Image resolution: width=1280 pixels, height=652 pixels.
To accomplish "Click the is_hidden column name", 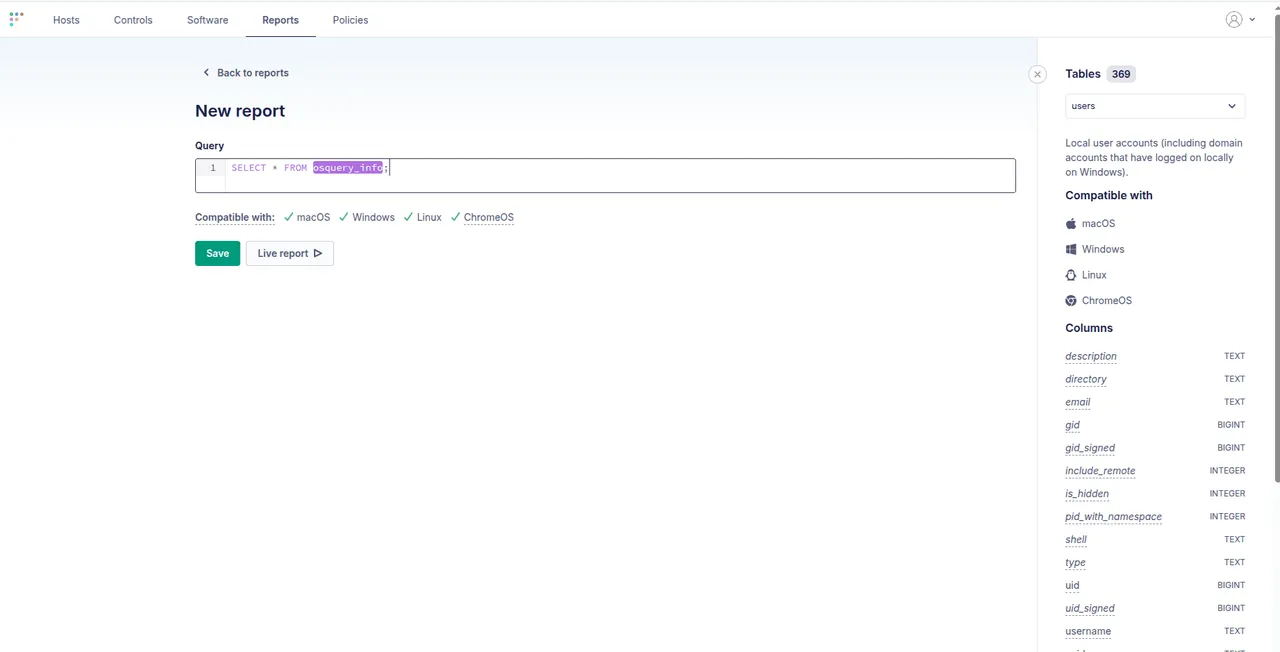I will click(1087, 494).
